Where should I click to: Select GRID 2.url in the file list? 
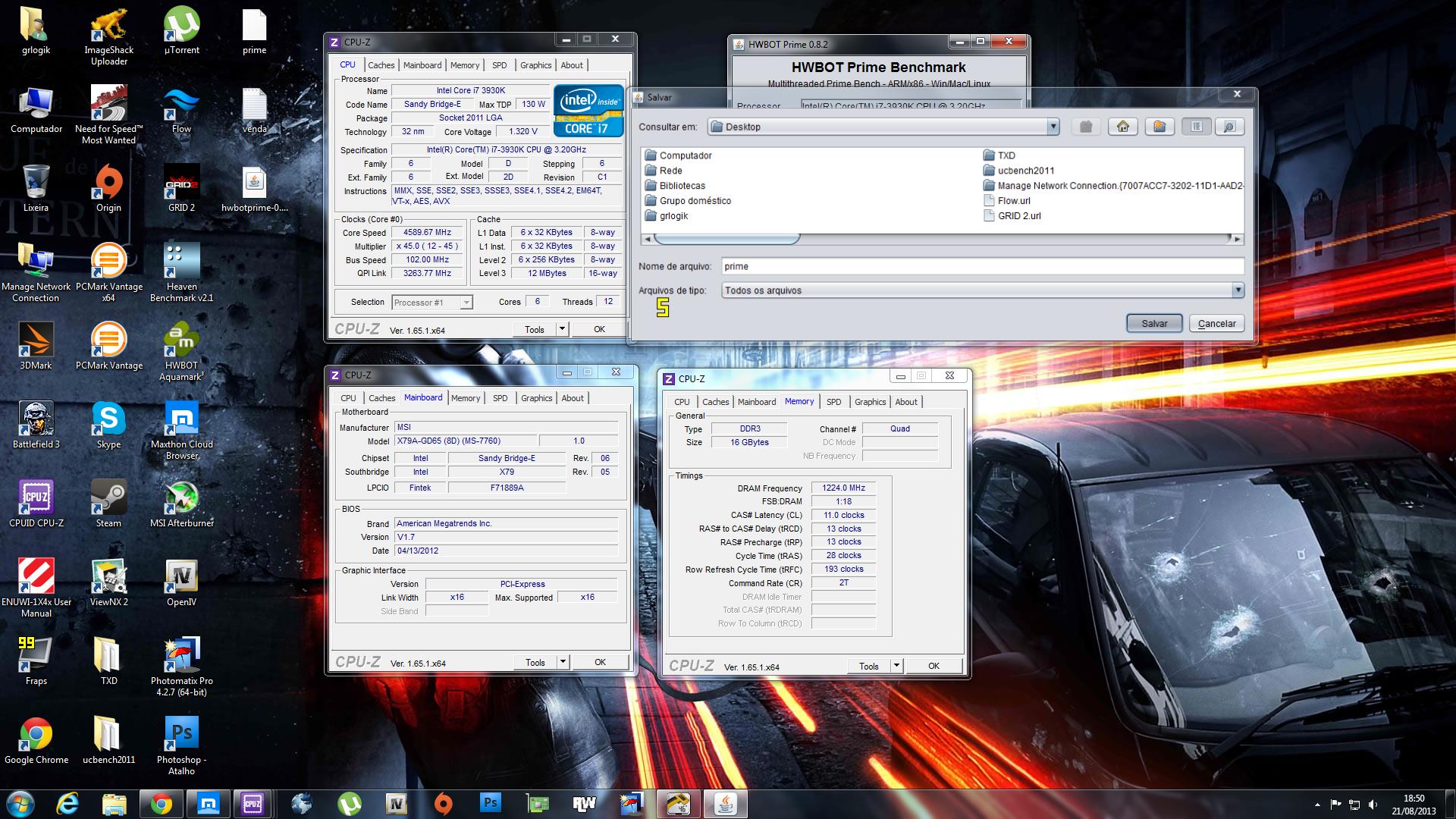pyautogui.click(x=1012, y=216)
